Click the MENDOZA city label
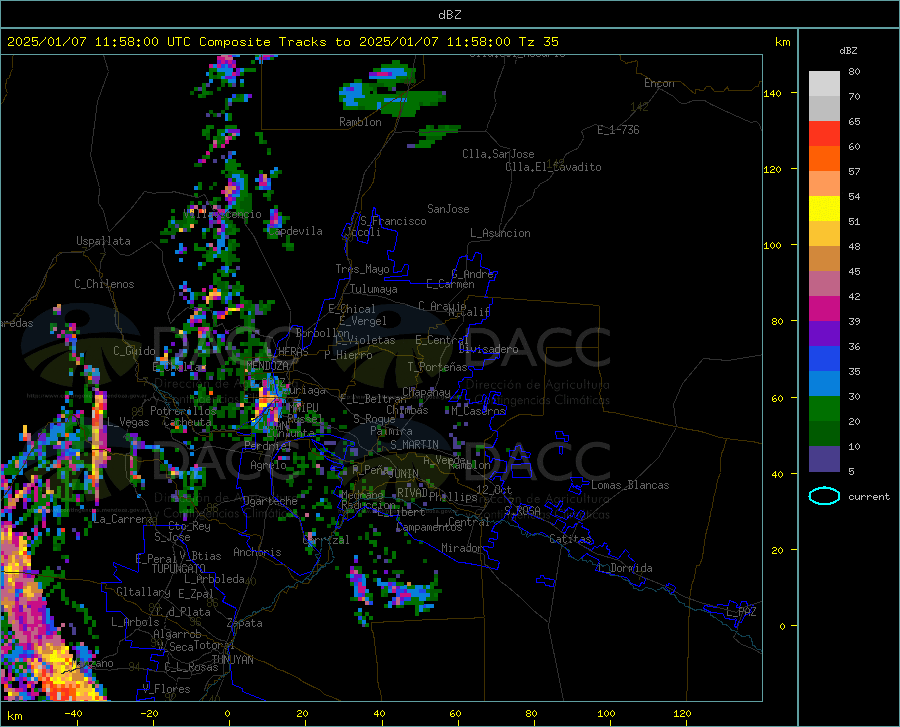The width and height of the screenshot is (900, 727). pos(267,365)
